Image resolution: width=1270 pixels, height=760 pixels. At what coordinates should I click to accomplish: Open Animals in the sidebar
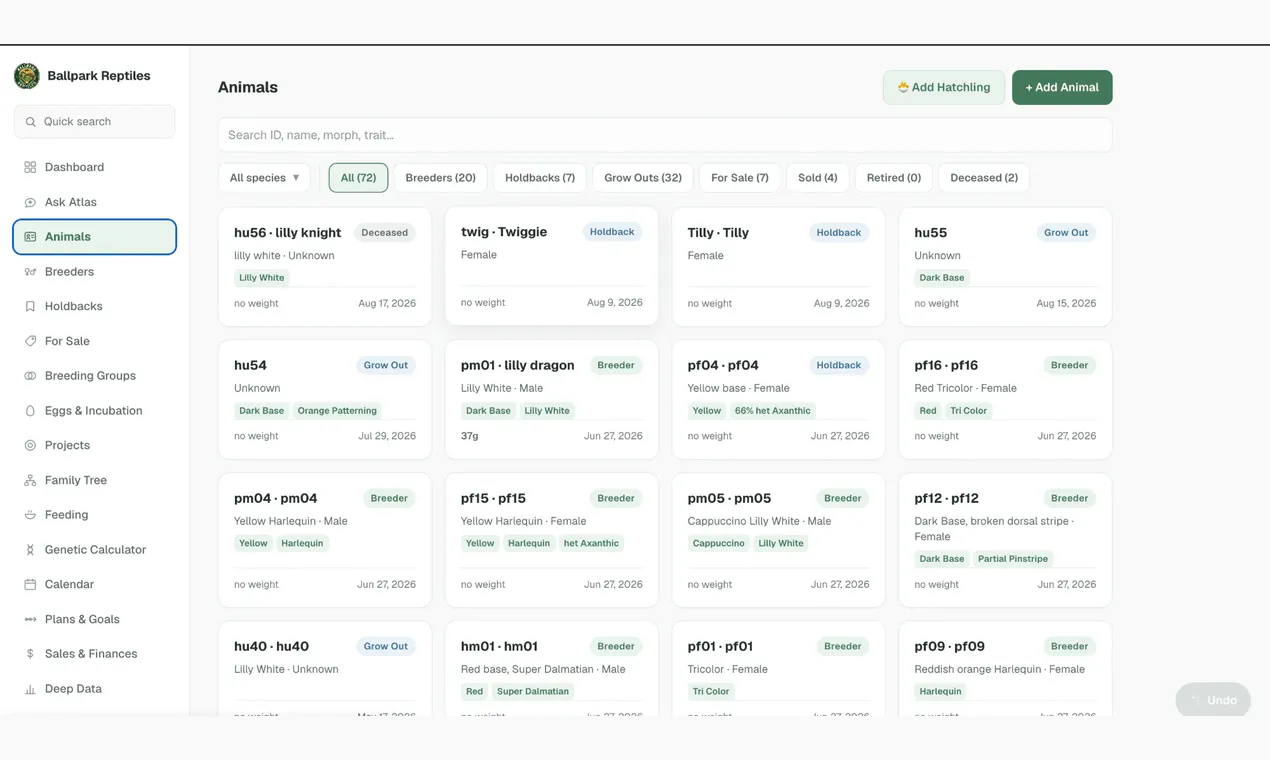(95, 237)
